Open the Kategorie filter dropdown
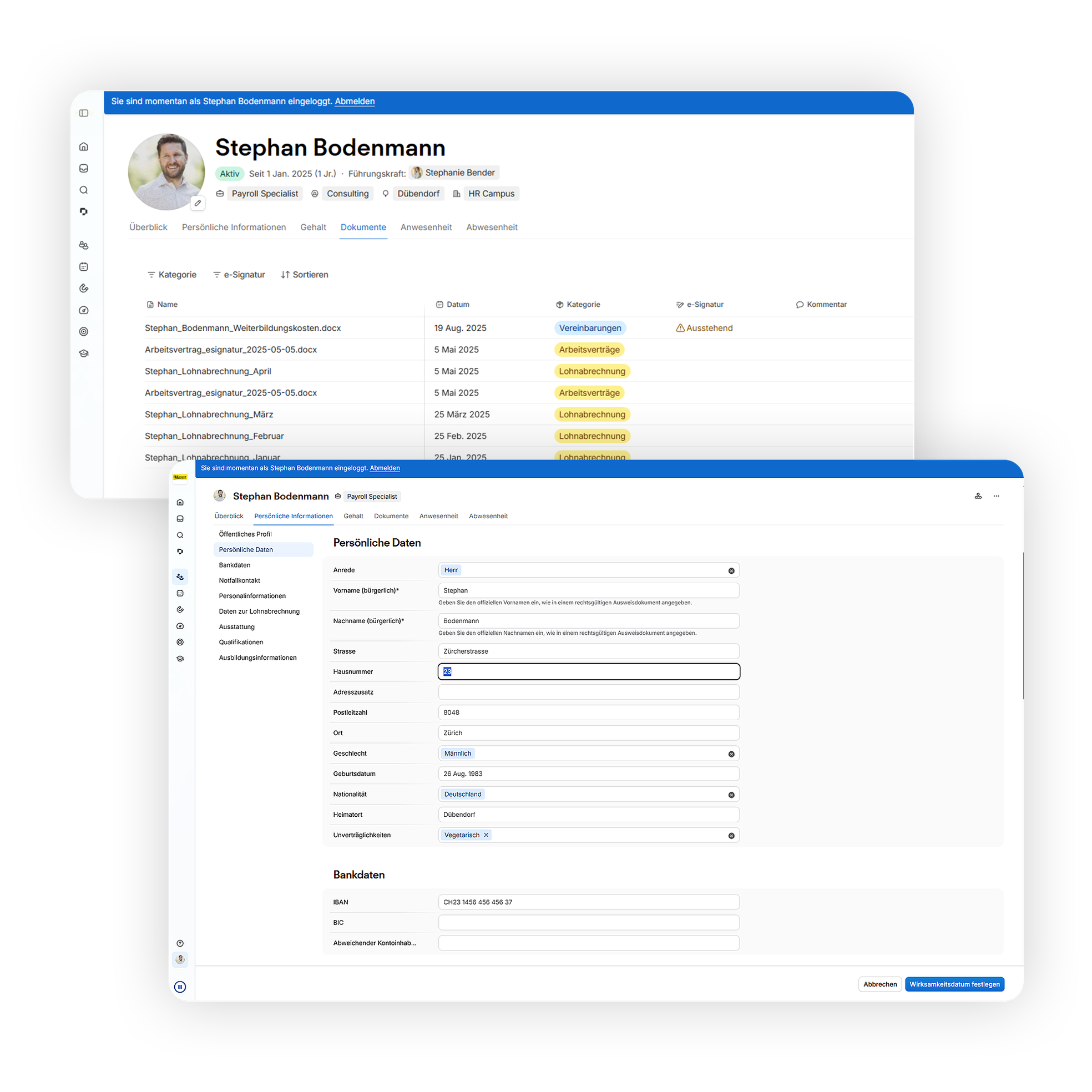Image resolution: width=1092 pixels, height=1092 pixels. pyautogui.click(x=172, y=275)
